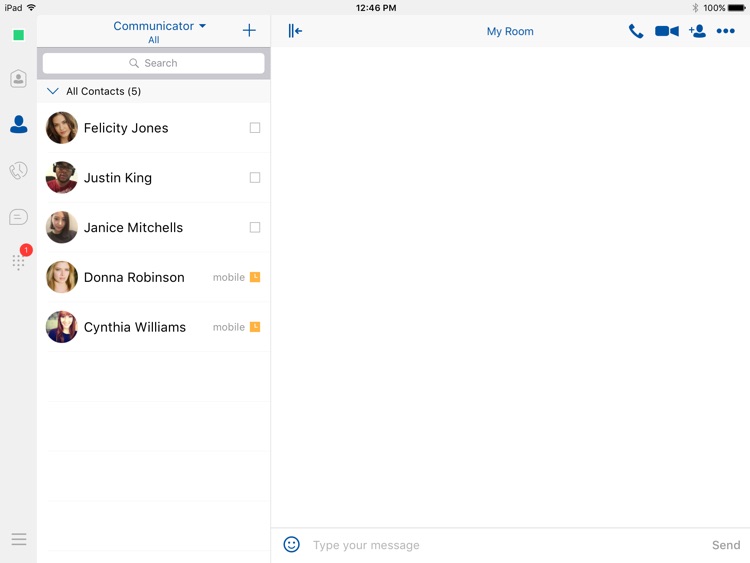Open Justin King's avatar
Image resolution: width=750 pixels, height=563 pixels.
click(62, 177)
